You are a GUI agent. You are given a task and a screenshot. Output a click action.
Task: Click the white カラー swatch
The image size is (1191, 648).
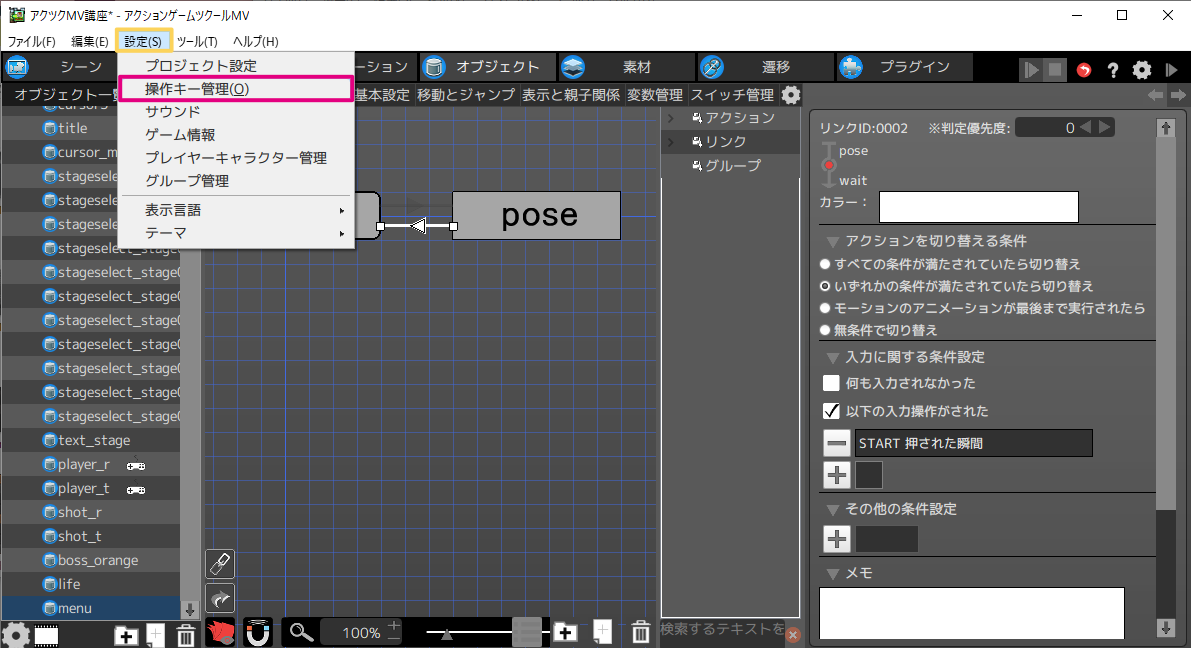[978, 207]
